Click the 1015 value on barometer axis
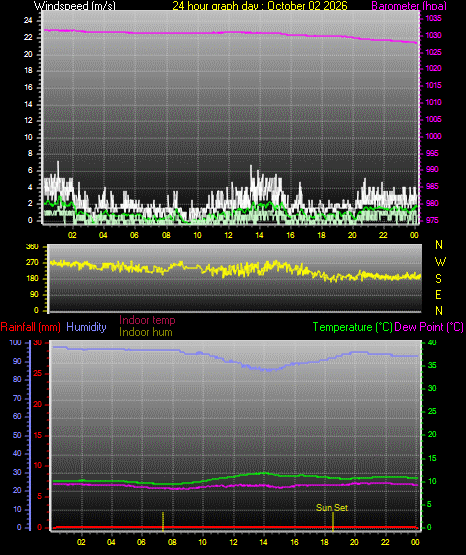The width and height of the screenshot is (466, 555). pos(433,85)
